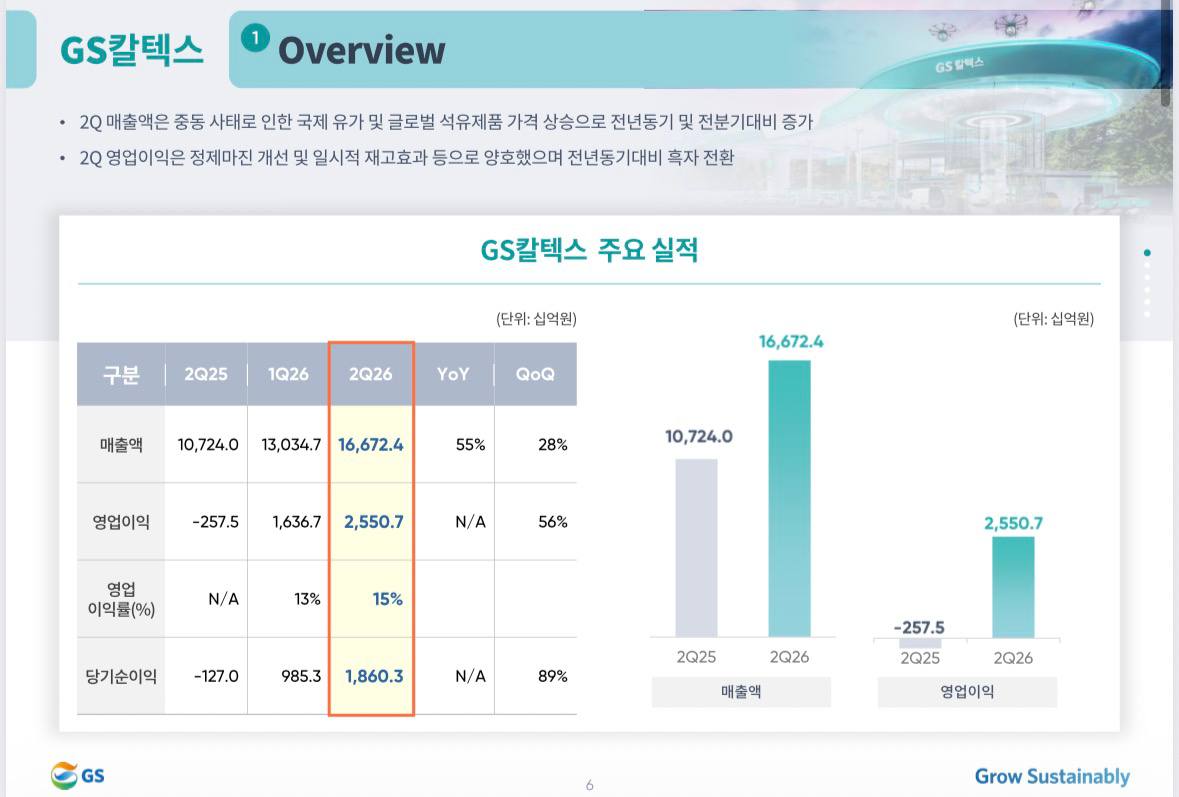
Task: Click the 매출액 row label in table
Action: point(121,445)
